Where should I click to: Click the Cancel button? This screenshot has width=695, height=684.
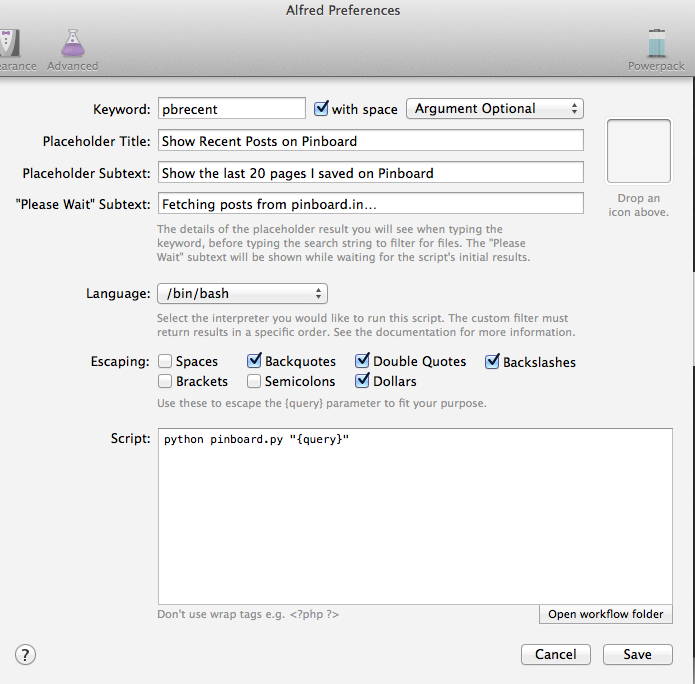pos(556,654)
